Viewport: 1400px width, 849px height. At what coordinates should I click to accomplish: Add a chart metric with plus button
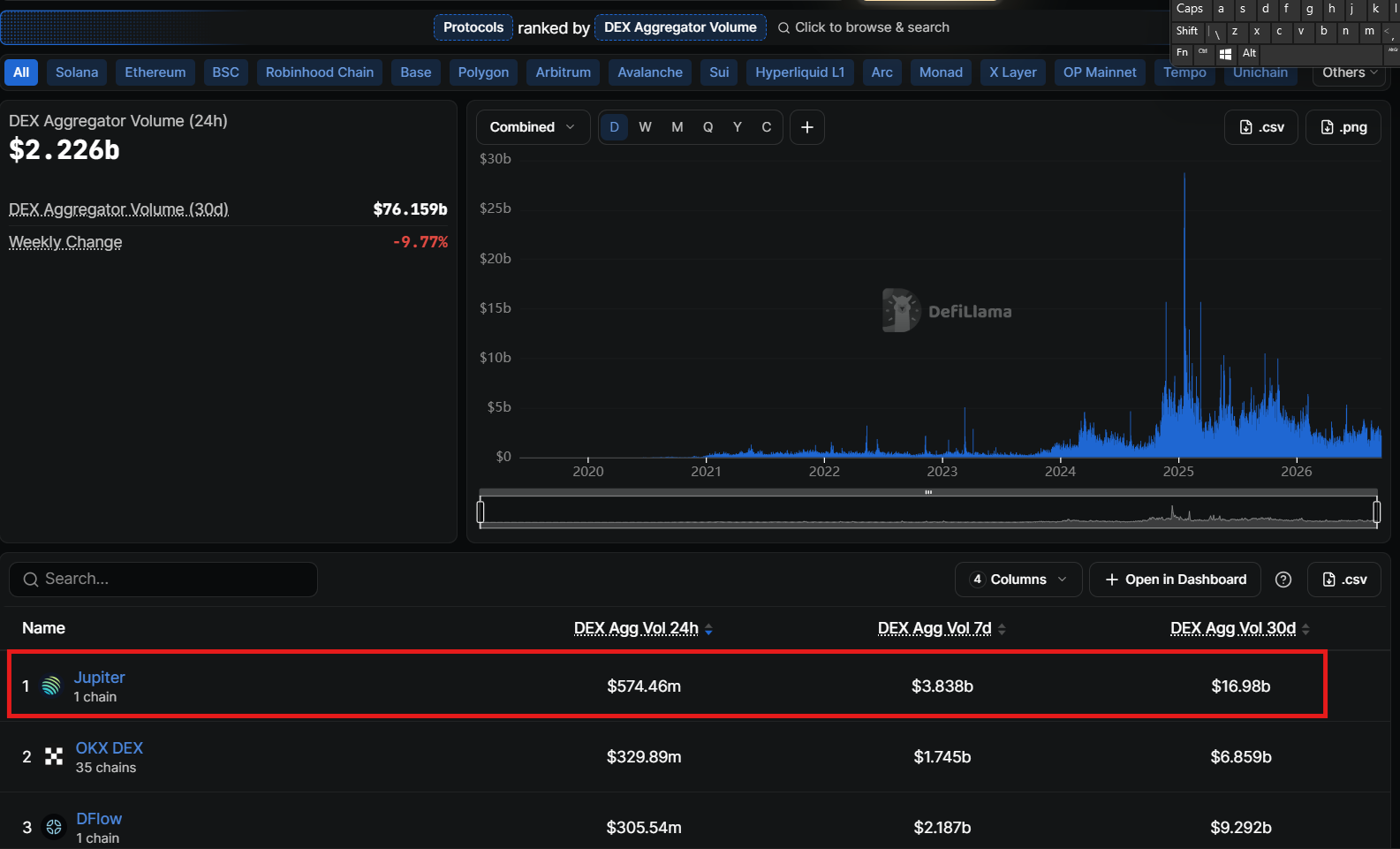806,127
